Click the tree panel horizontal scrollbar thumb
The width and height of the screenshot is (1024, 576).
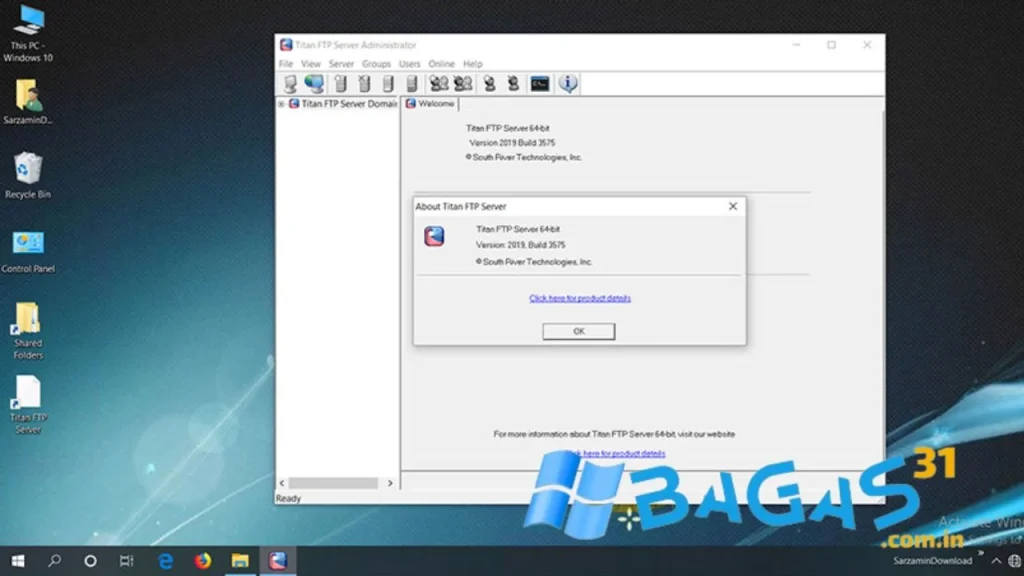click(x=333, y=483)
